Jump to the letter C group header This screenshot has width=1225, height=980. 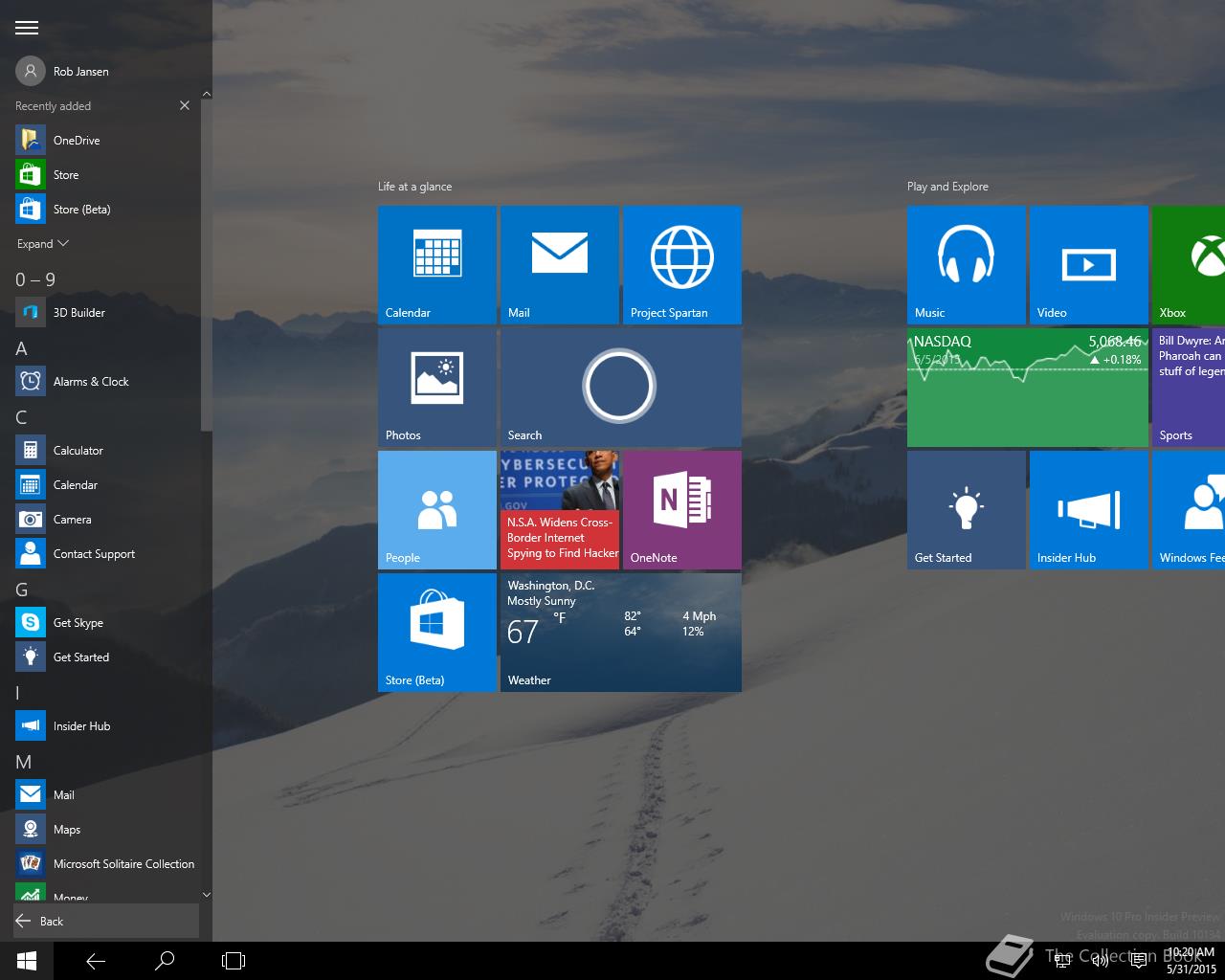coord(21,417)
